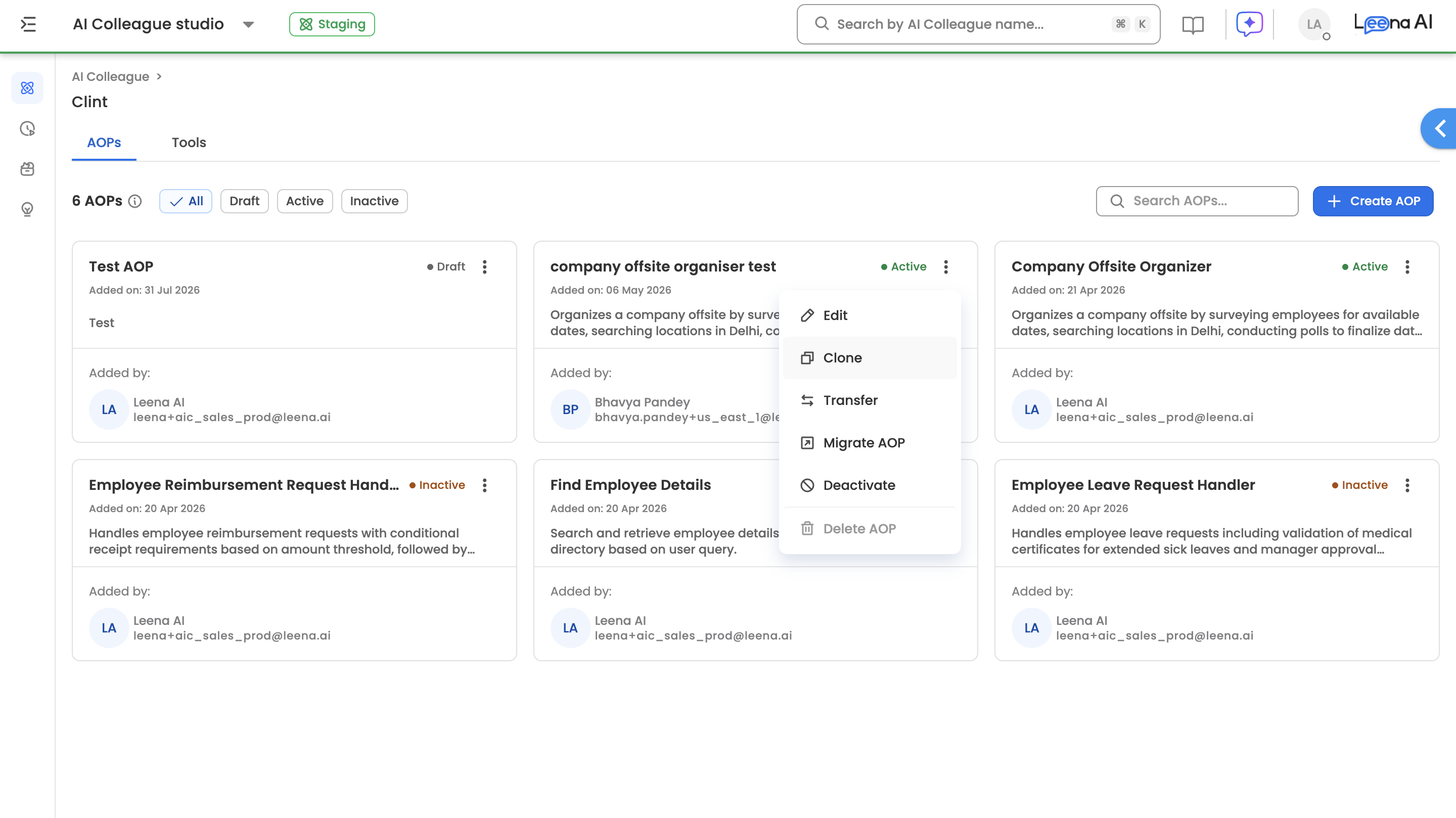
Task: Expand the blue side panel arrow
Action: click(1439, 129)
